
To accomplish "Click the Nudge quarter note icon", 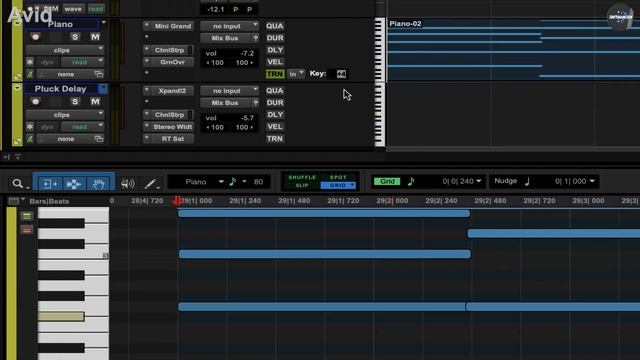I will tap(527, 181).
